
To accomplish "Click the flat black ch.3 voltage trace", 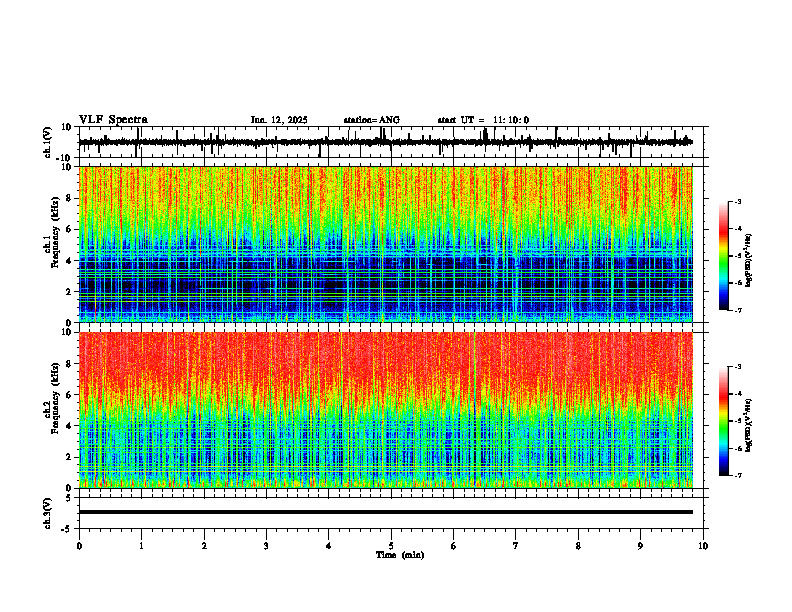I will click(386, 512).
